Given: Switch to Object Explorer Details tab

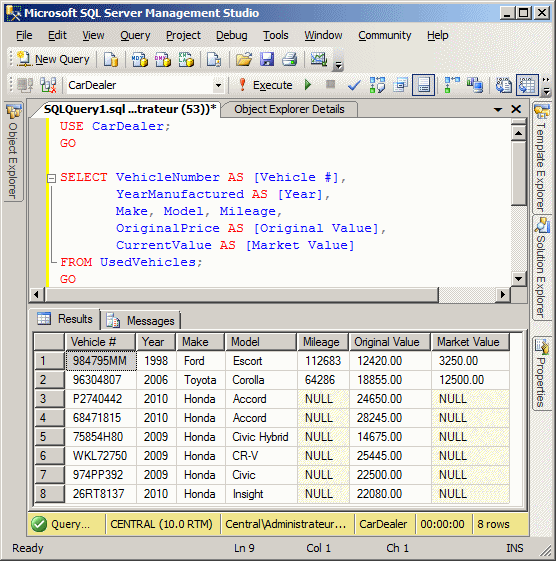Looking at the screenshot, I should click(x=289, y=109).
